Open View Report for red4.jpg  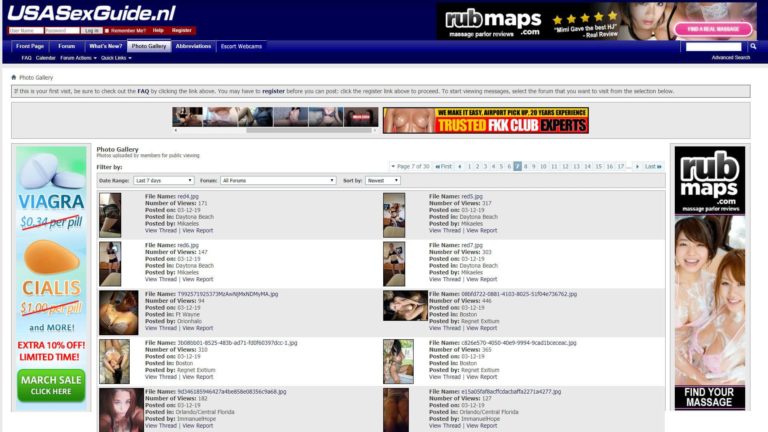pos(198,230)
